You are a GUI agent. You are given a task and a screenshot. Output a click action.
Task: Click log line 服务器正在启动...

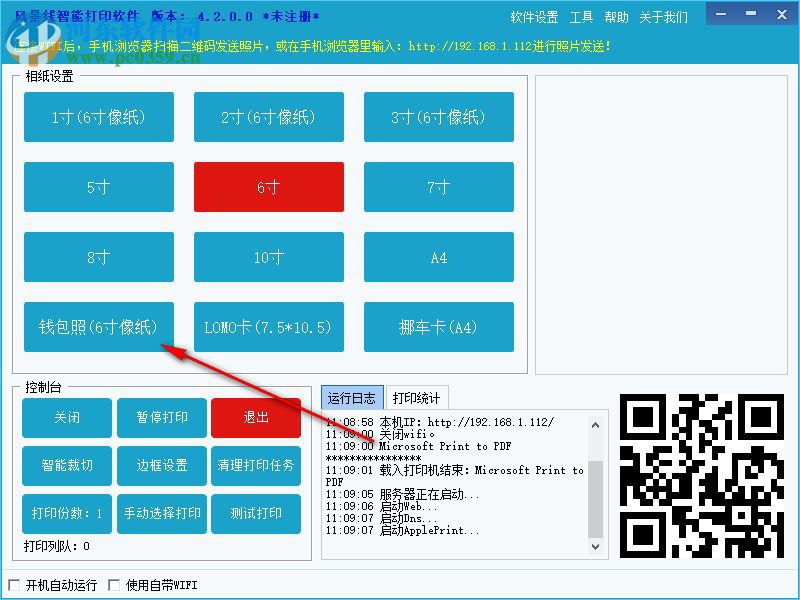click(403, 494)
